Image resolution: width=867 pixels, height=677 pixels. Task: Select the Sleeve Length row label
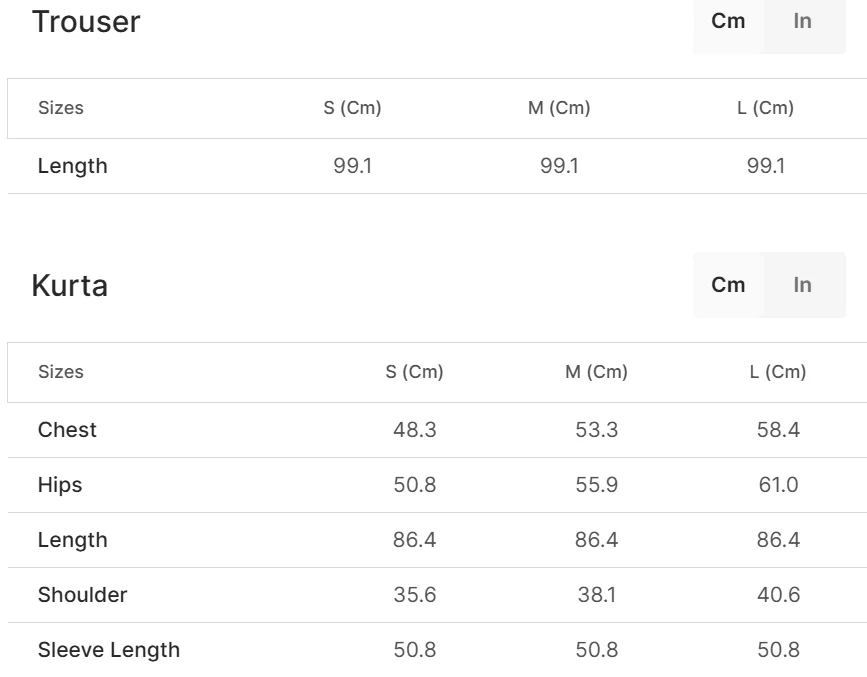point(109,650)
